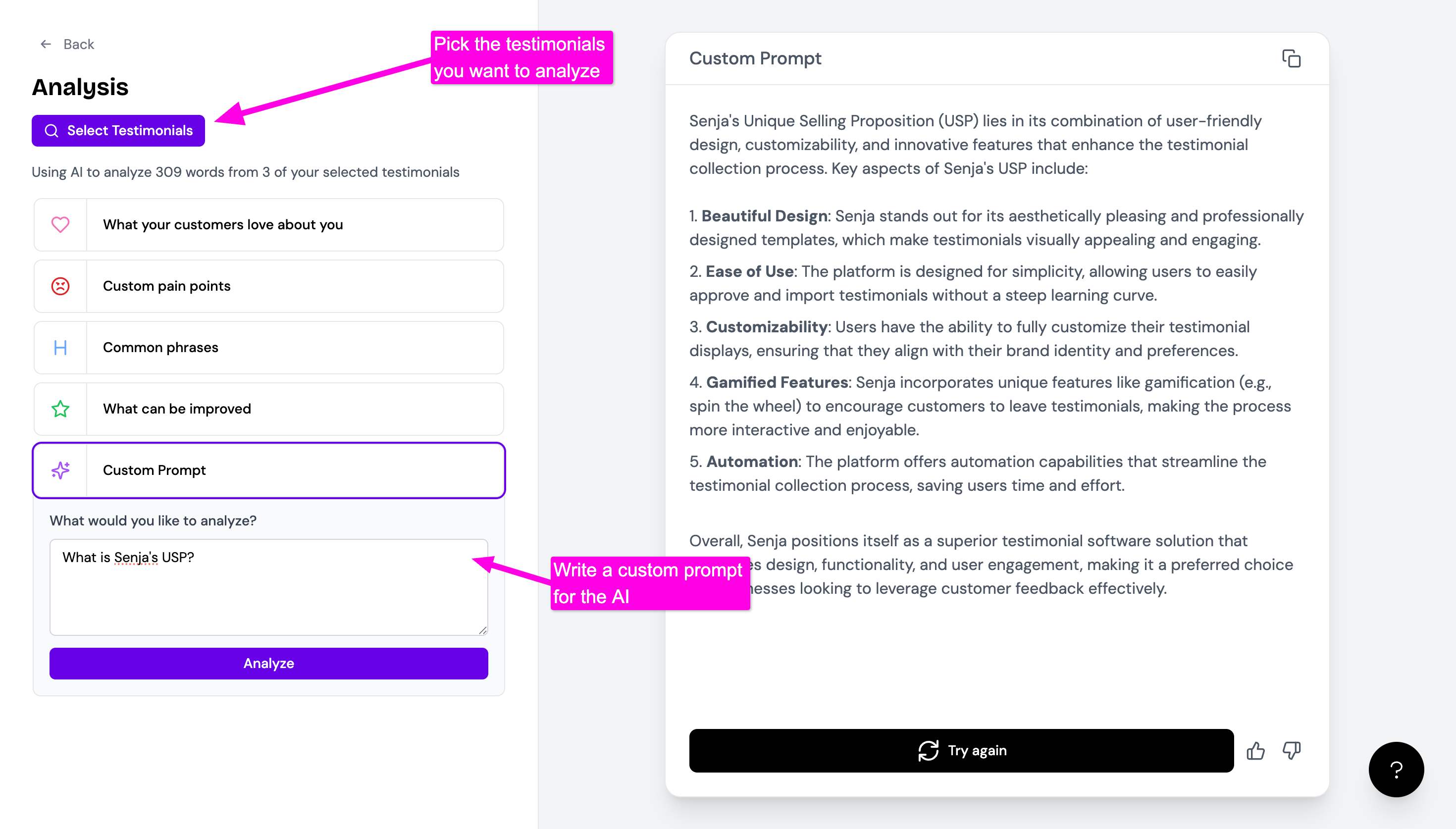Click the thumbs down feedback icon
The height and width of the screenshot is (829, 1456).
[1291, 750]
